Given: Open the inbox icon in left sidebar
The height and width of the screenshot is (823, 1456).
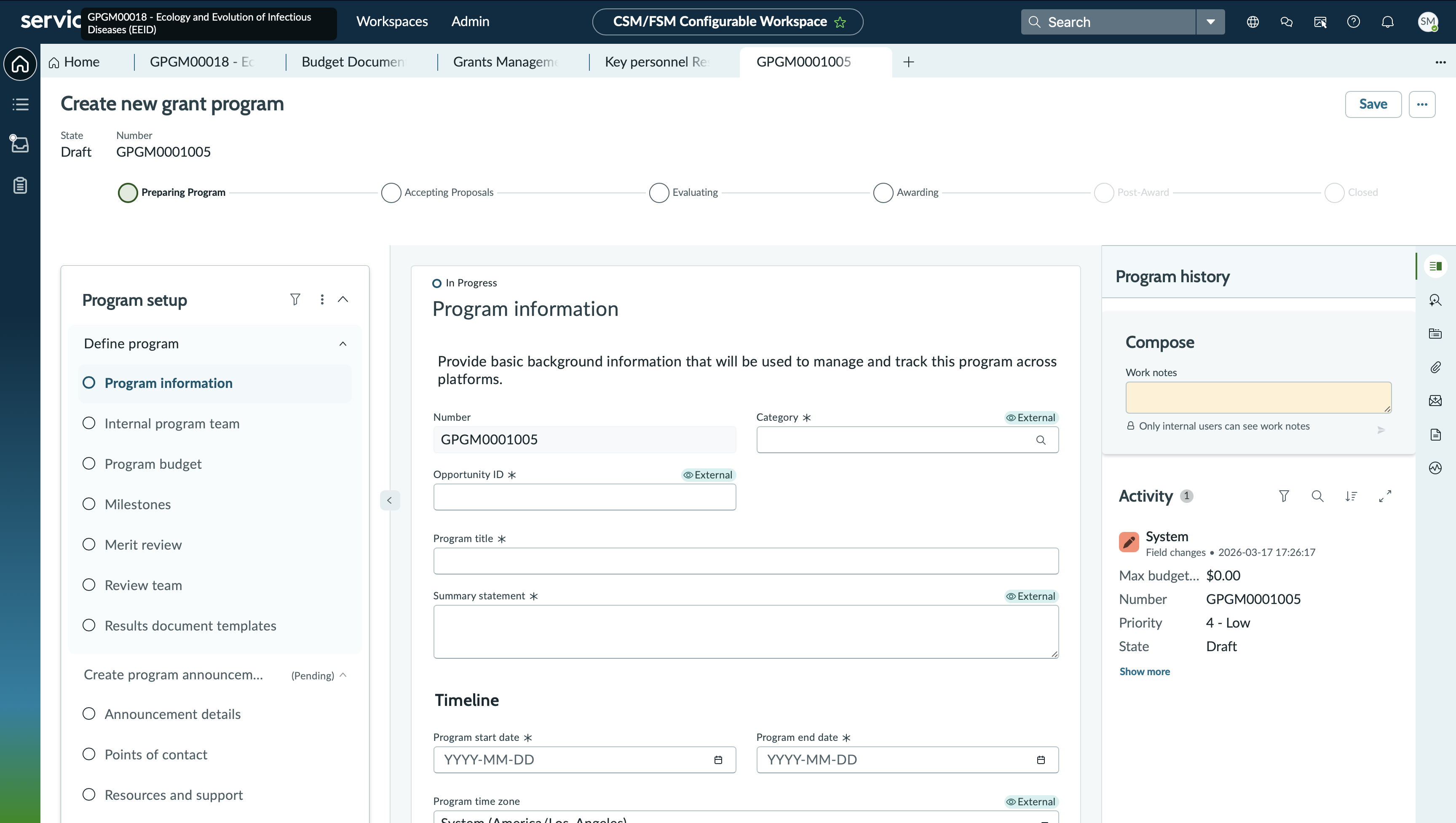Looking at the screenshot, I should (19, 144).
